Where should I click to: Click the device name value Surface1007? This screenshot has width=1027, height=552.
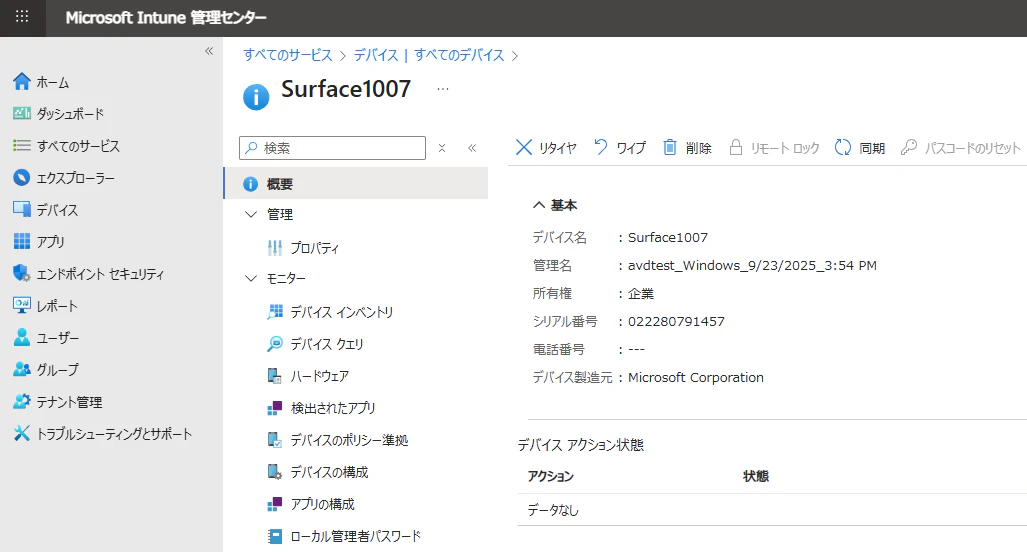click(x=667, y=238)
